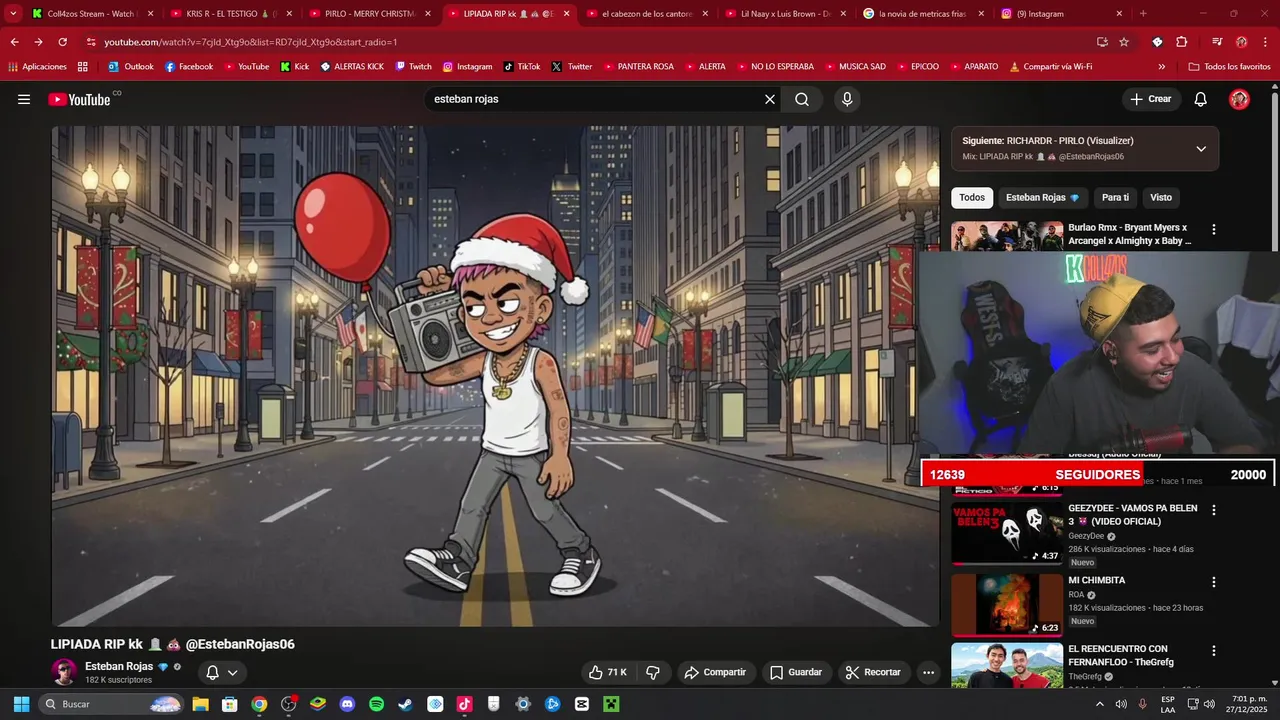
Task: Select the Para ti filter chip
Action: click(x=1115, y=197)
